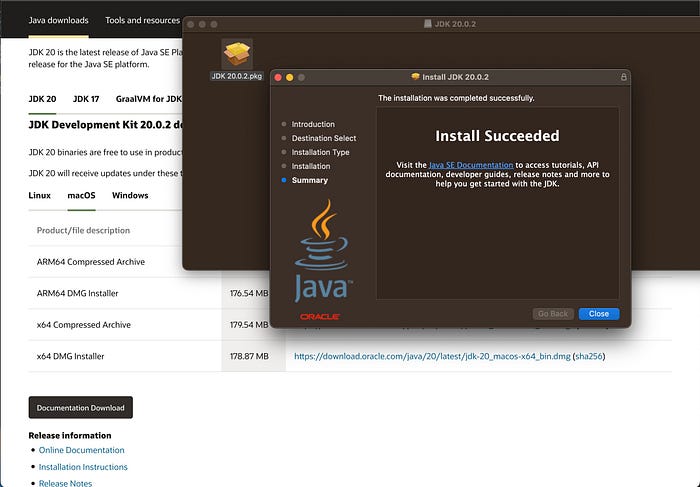Select the macOS platform tab
Screen dimensions: 700x487
point(81,195)
